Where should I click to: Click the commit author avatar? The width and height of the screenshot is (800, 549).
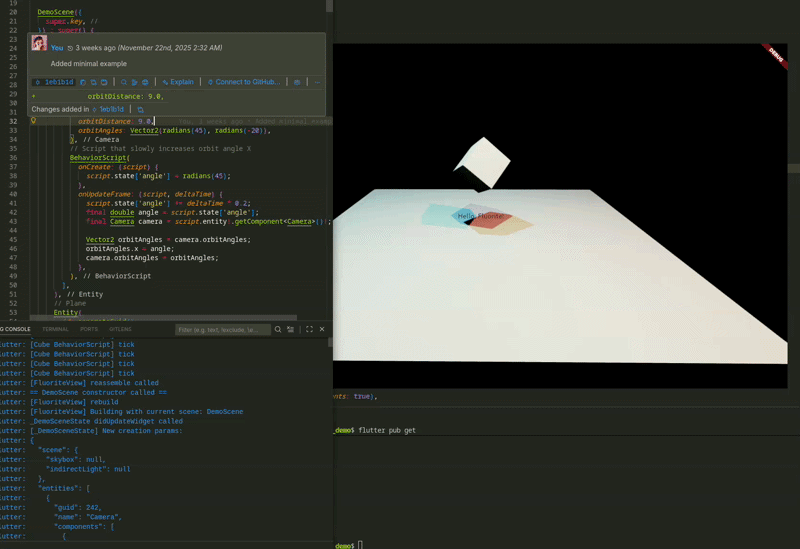tap(39, 44)
